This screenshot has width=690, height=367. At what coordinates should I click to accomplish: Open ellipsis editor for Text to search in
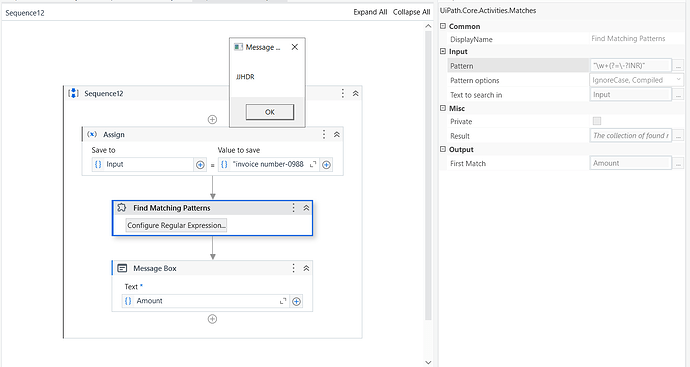click(678, 94)
